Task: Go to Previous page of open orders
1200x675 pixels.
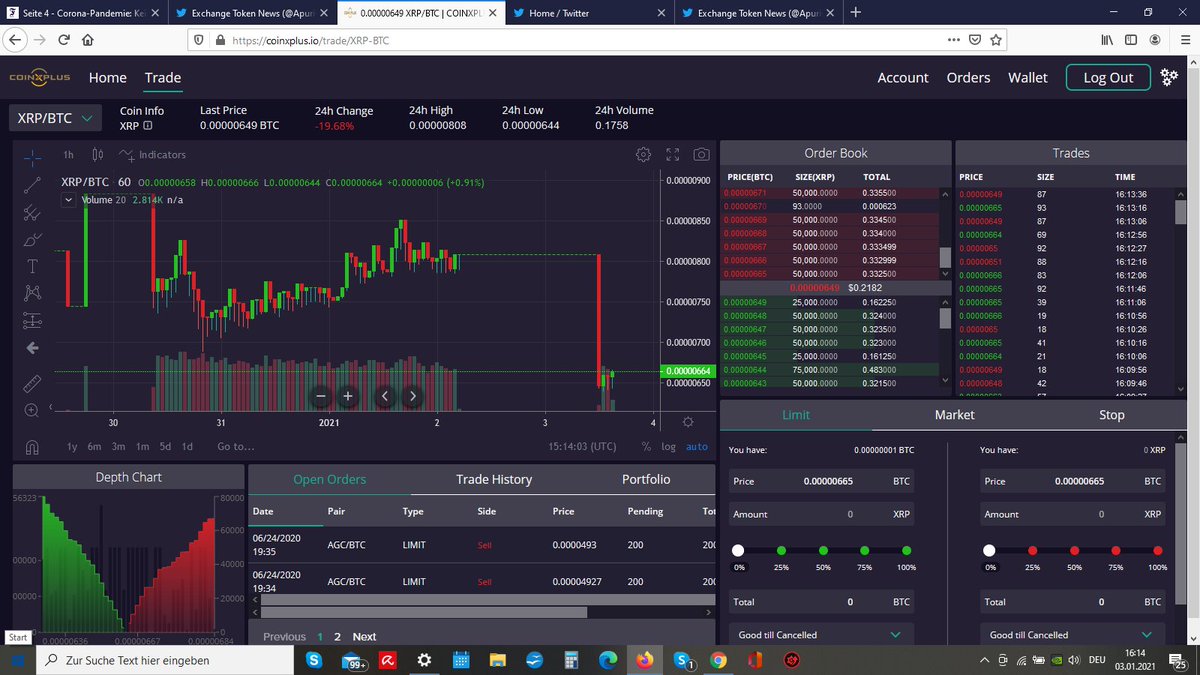Action: click(284, 636)
